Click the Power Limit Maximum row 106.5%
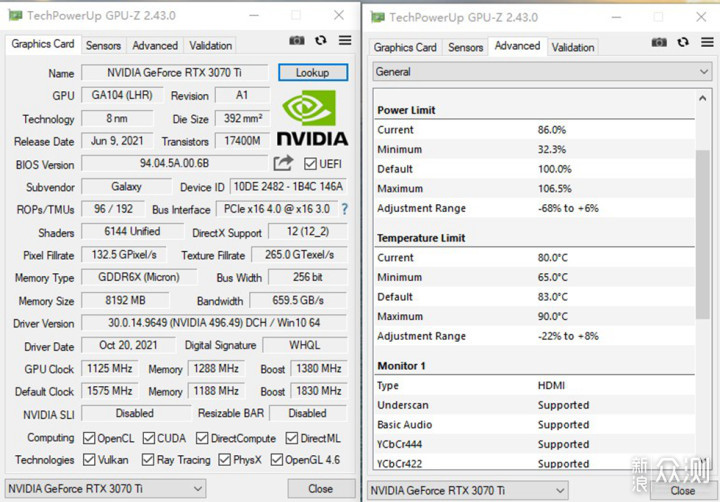 534,189
